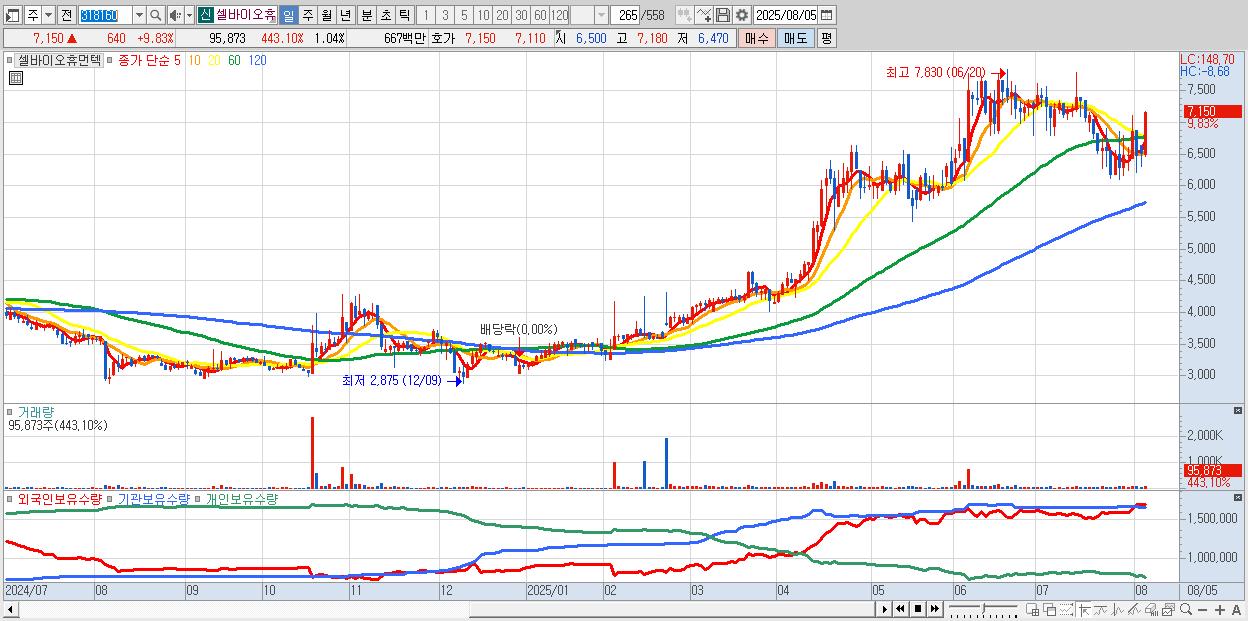The width and height of the screenshot is (1248, 621).
Task: Click interval preset 60
Action: (x=540, y=15)
